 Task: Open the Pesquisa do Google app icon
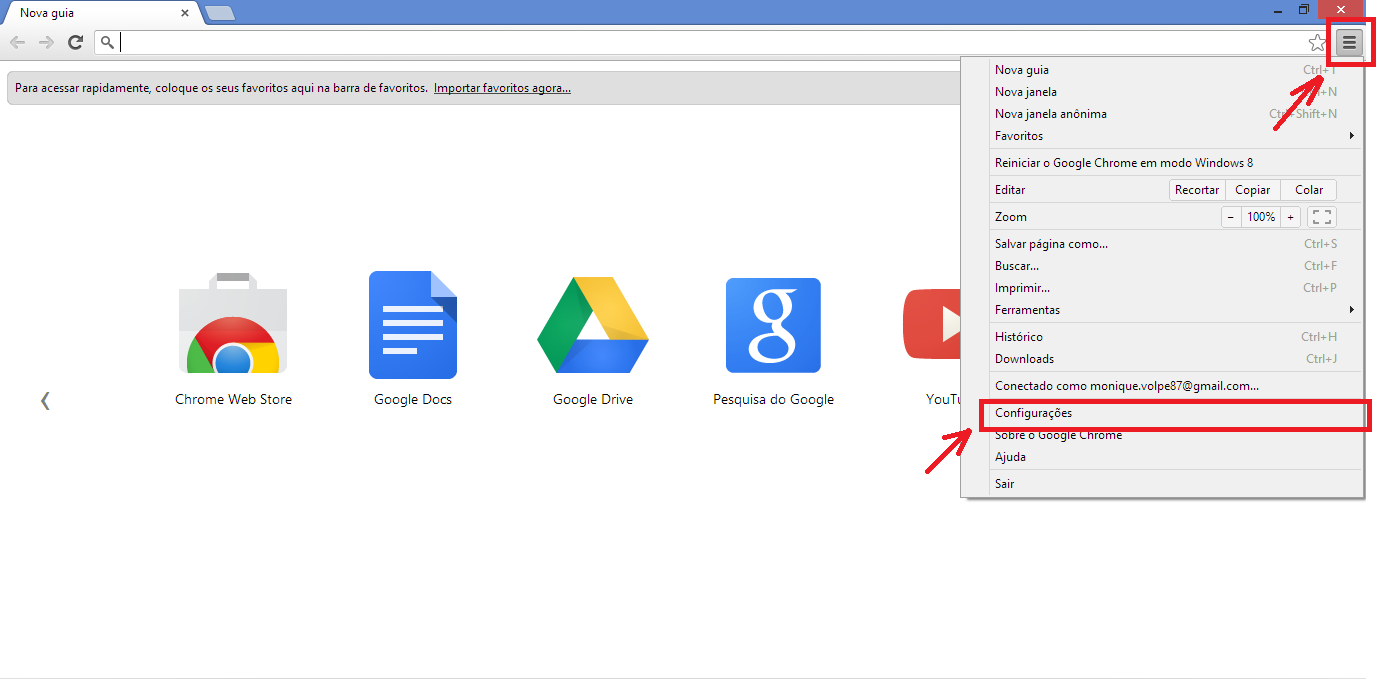(x=773, y=325)
